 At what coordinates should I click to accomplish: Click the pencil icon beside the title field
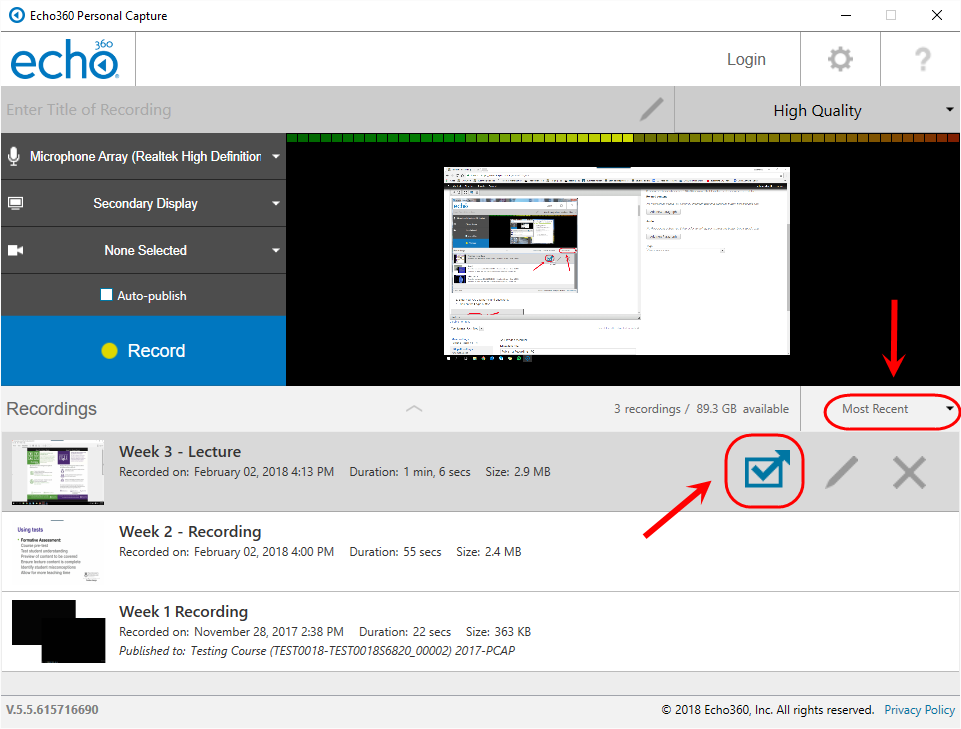651,110
